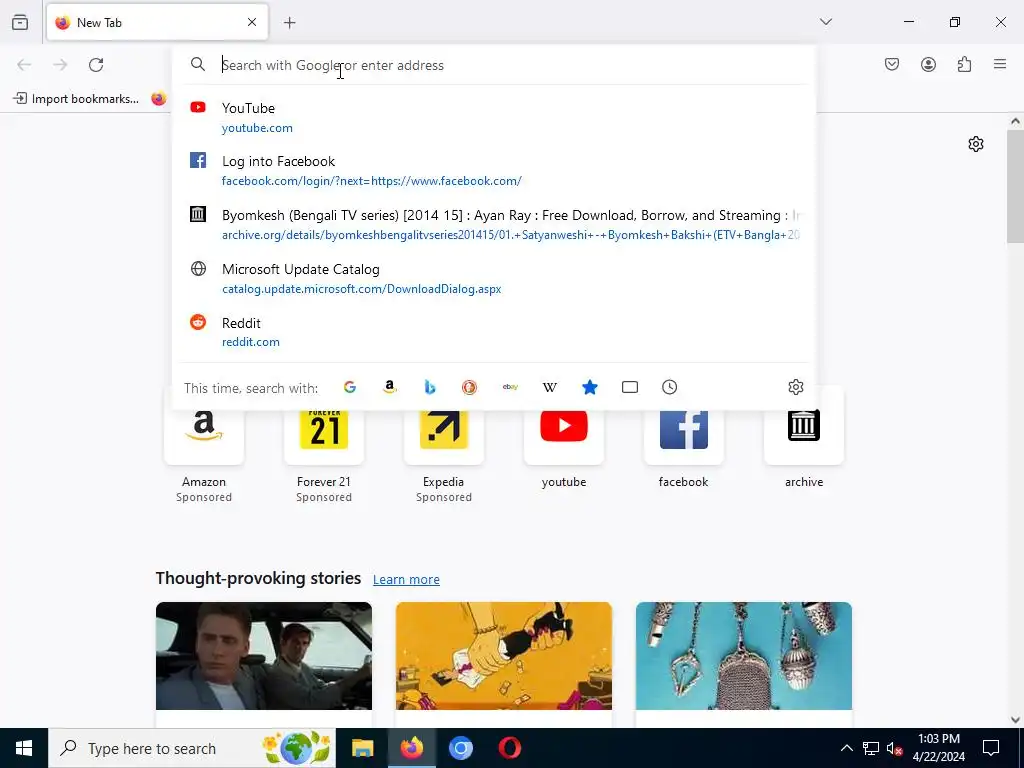Open new tab personalize gear icon
The height and width of the screenshot is (768, 1024).
(976, 144)
